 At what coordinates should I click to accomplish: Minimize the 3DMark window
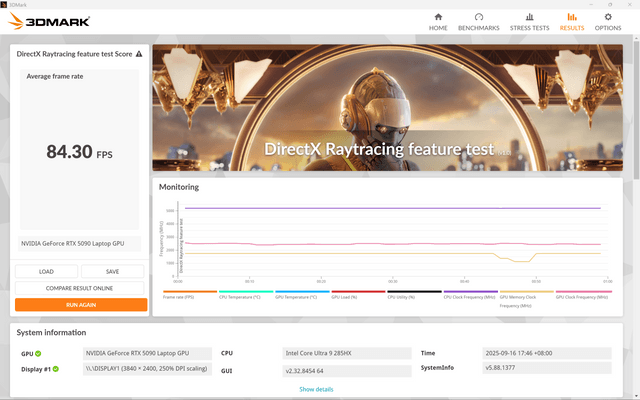pyautogui.click(x=591, y=4)
